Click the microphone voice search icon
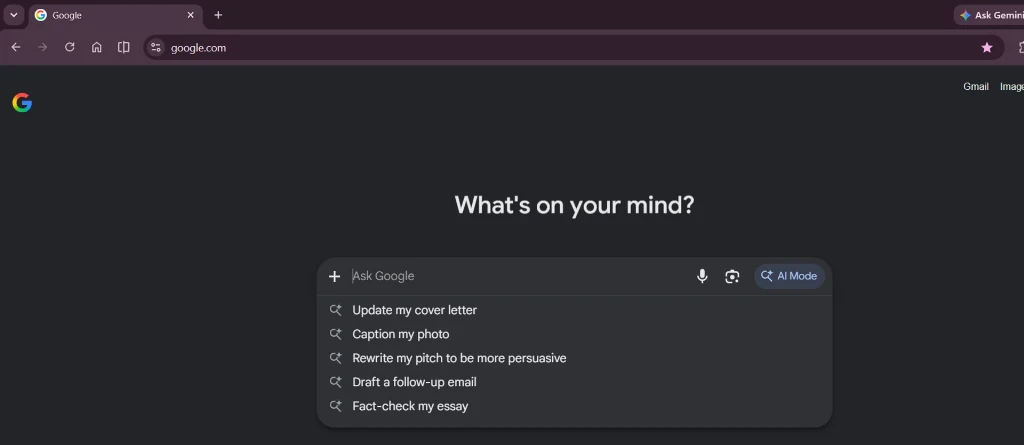 [x=702, y=276]
